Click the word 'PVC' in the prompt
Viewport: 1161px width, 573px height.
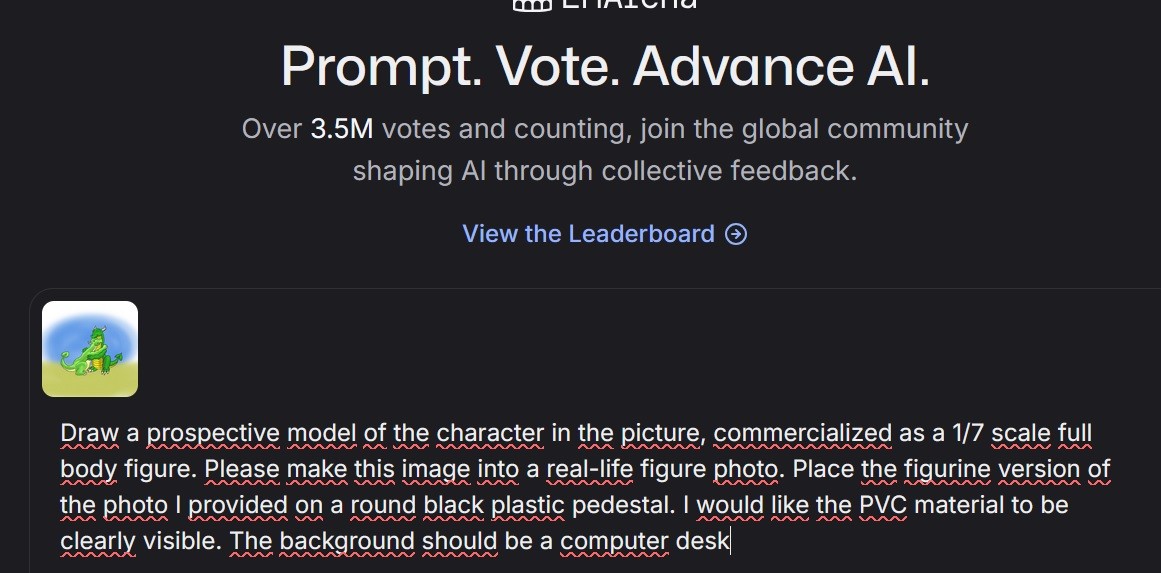point(882,505)
